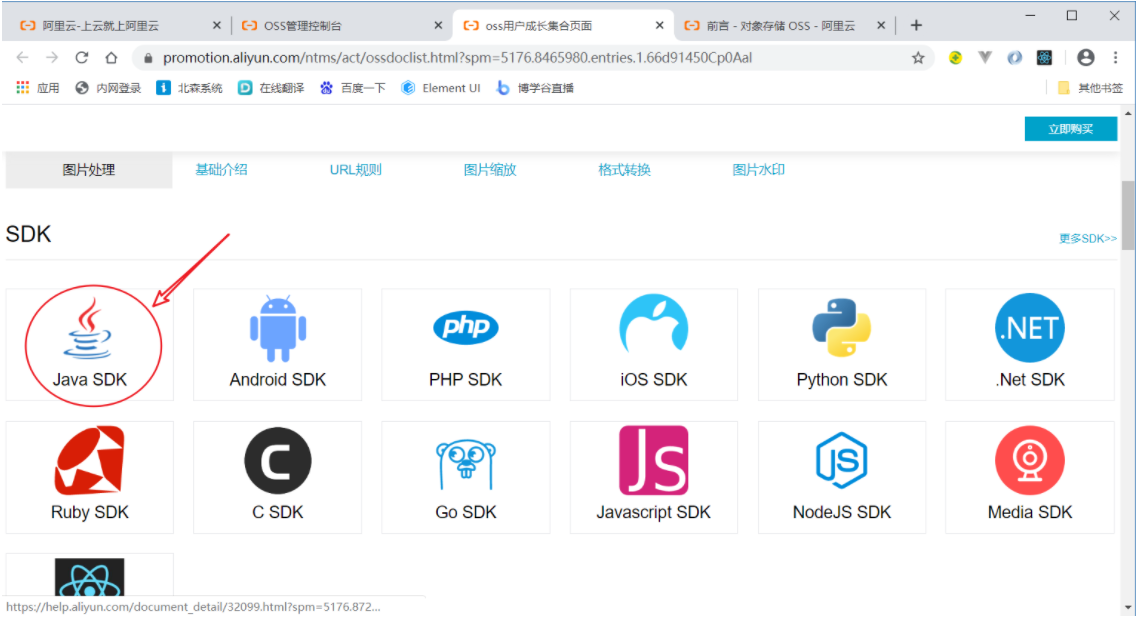Screen dimensions: 1136x624
Task: Open the browser home page
Action: coord(111,57)
